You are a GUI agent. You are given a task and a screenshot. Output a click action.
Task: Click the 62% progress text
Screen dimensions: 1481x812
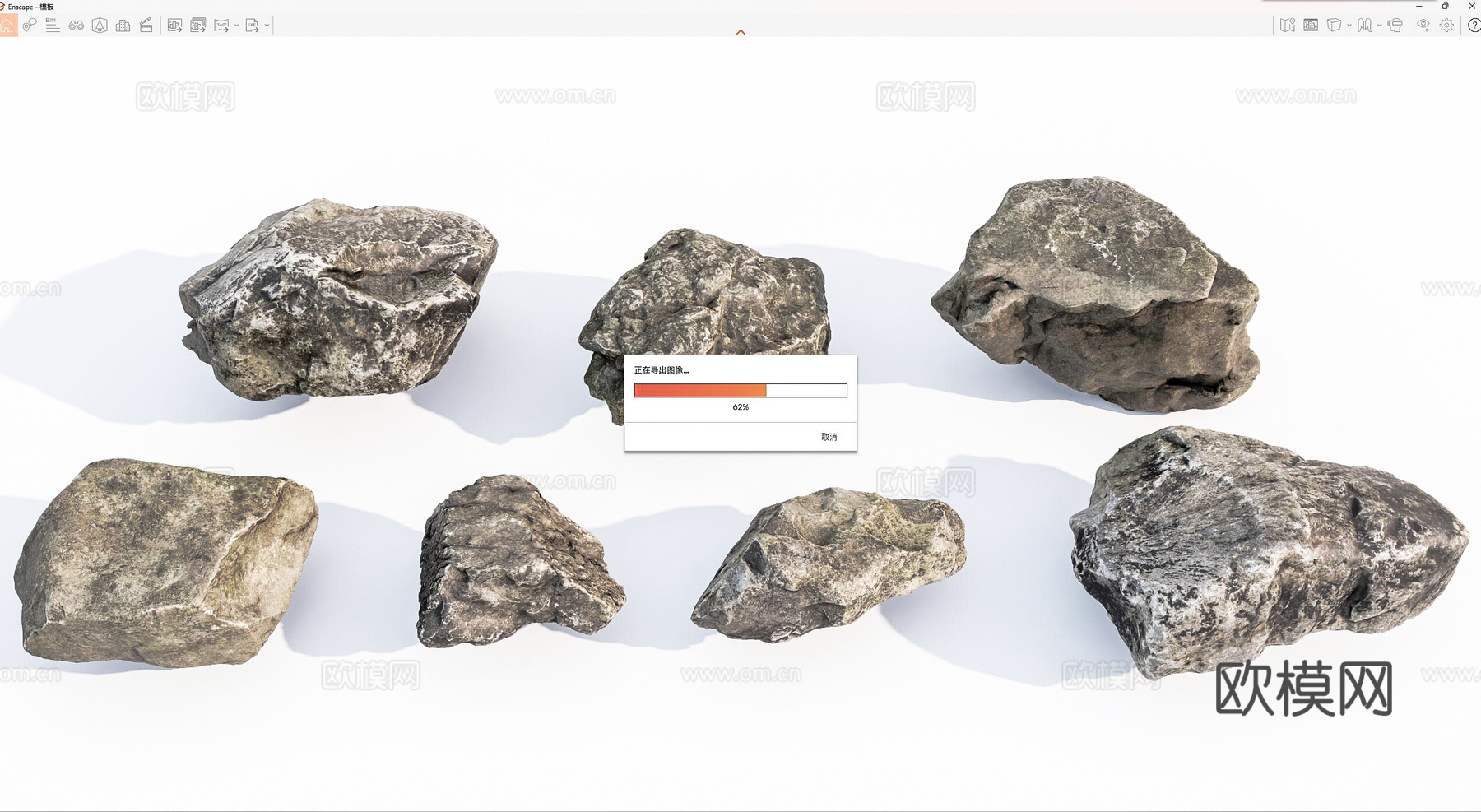point(740,407)
